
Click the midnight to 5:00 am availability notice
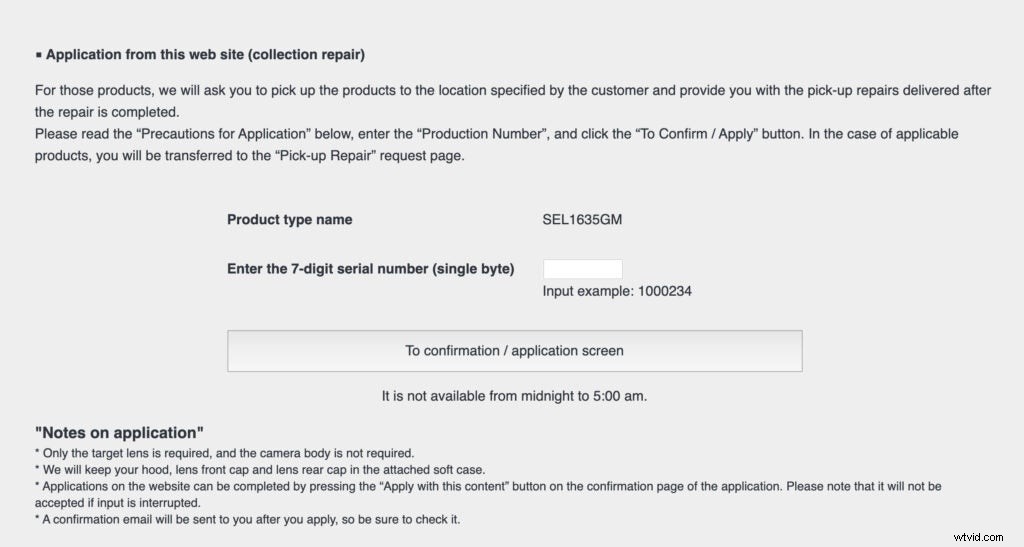(x=514, y=396)
